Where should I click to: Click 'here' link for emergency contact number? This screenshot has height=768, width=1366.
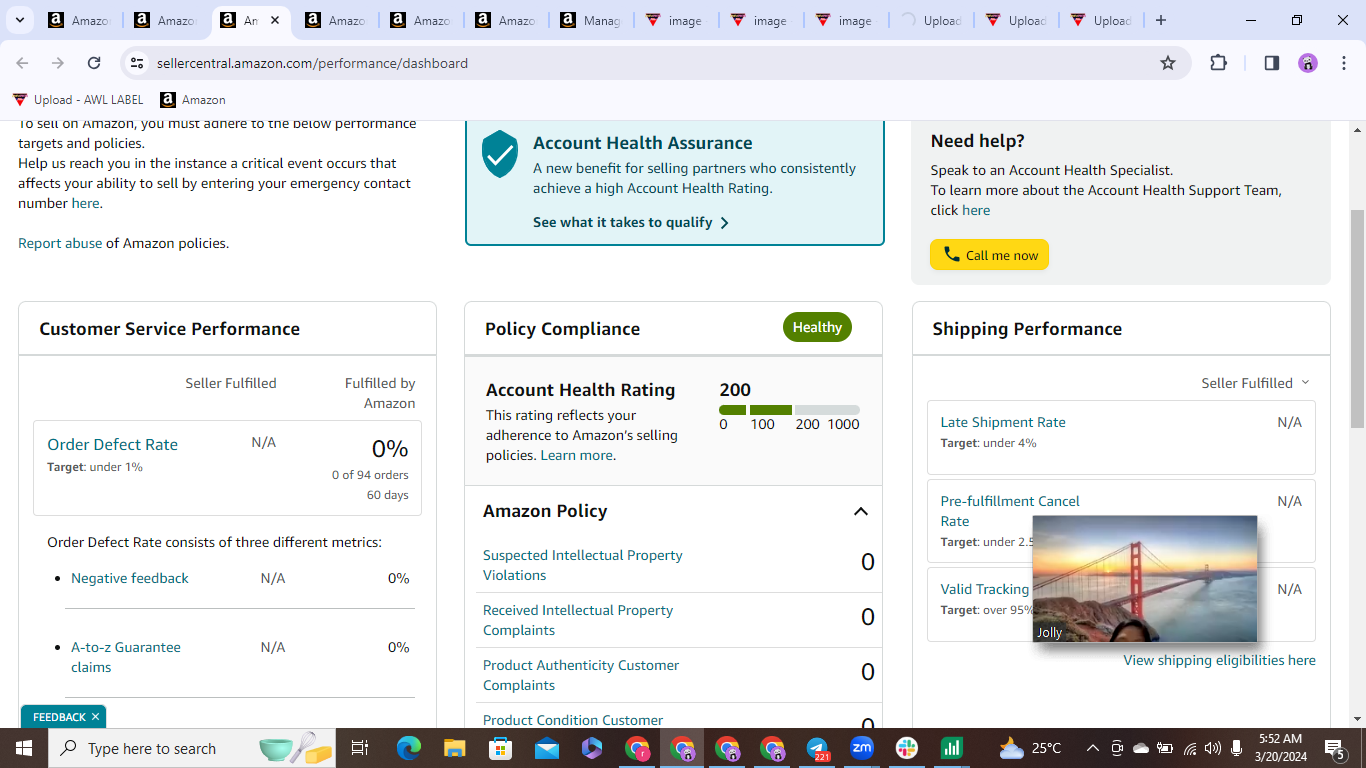click(85, 203)
